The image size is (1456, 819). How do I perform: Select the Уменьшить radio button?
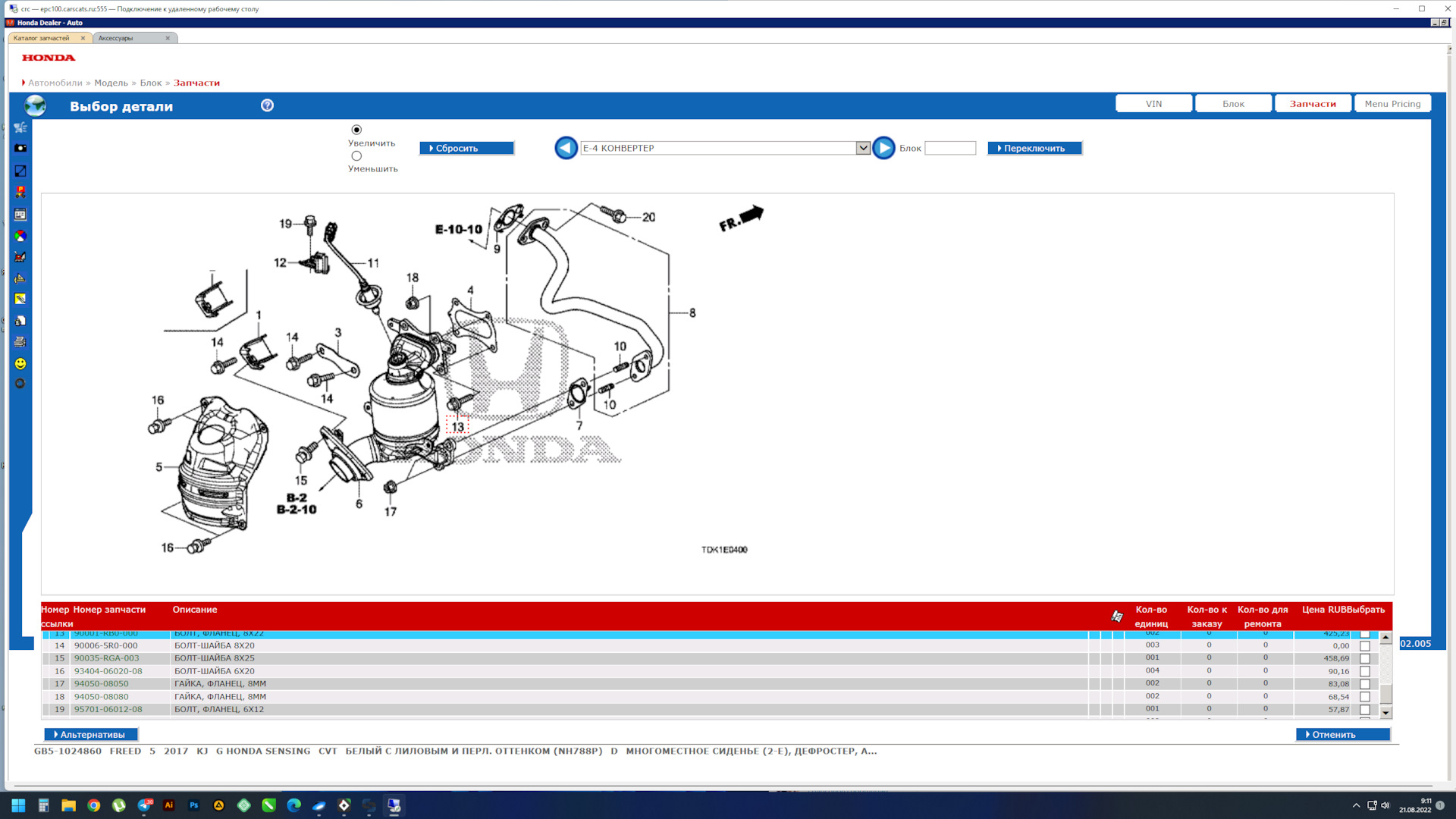(x=356, y=155)
